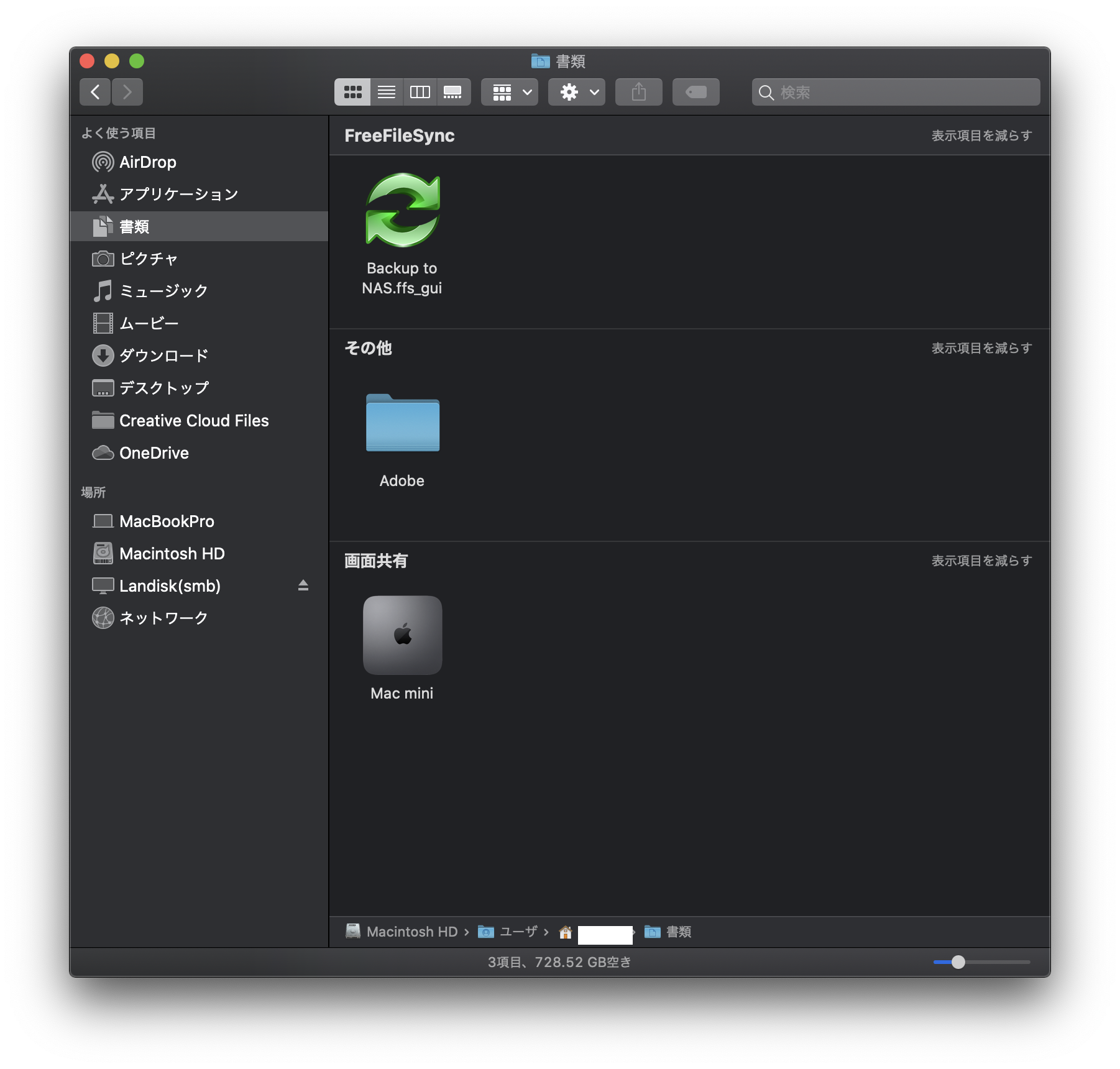
Task: Switch to gallery view
Action: click(453, 92)
